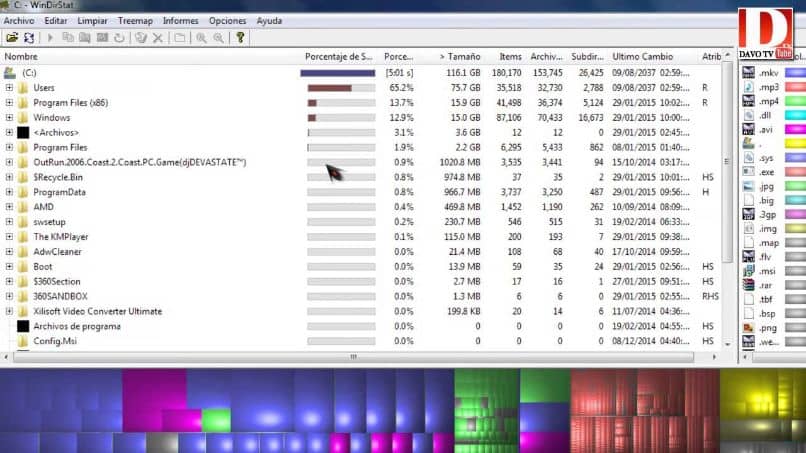This screenshot has width=806, height=453.
Task: Select the Config.Msi folder row
Action: click(x=55, y=341)
